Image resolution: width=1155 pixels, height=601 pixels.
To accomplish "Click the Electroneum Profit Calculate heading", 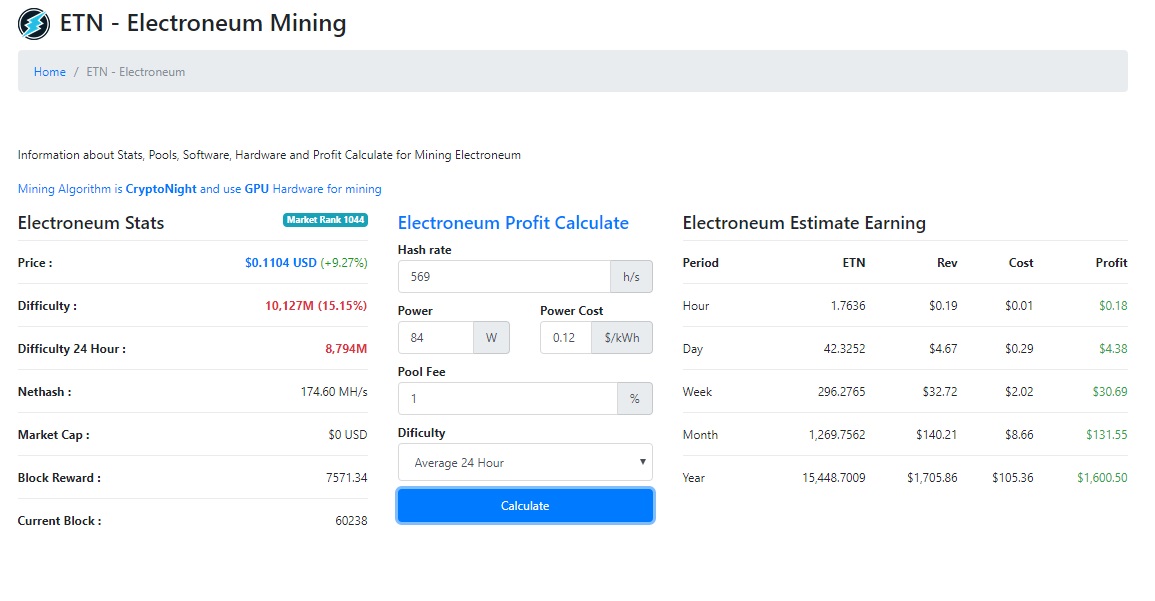I will (513, 223).
